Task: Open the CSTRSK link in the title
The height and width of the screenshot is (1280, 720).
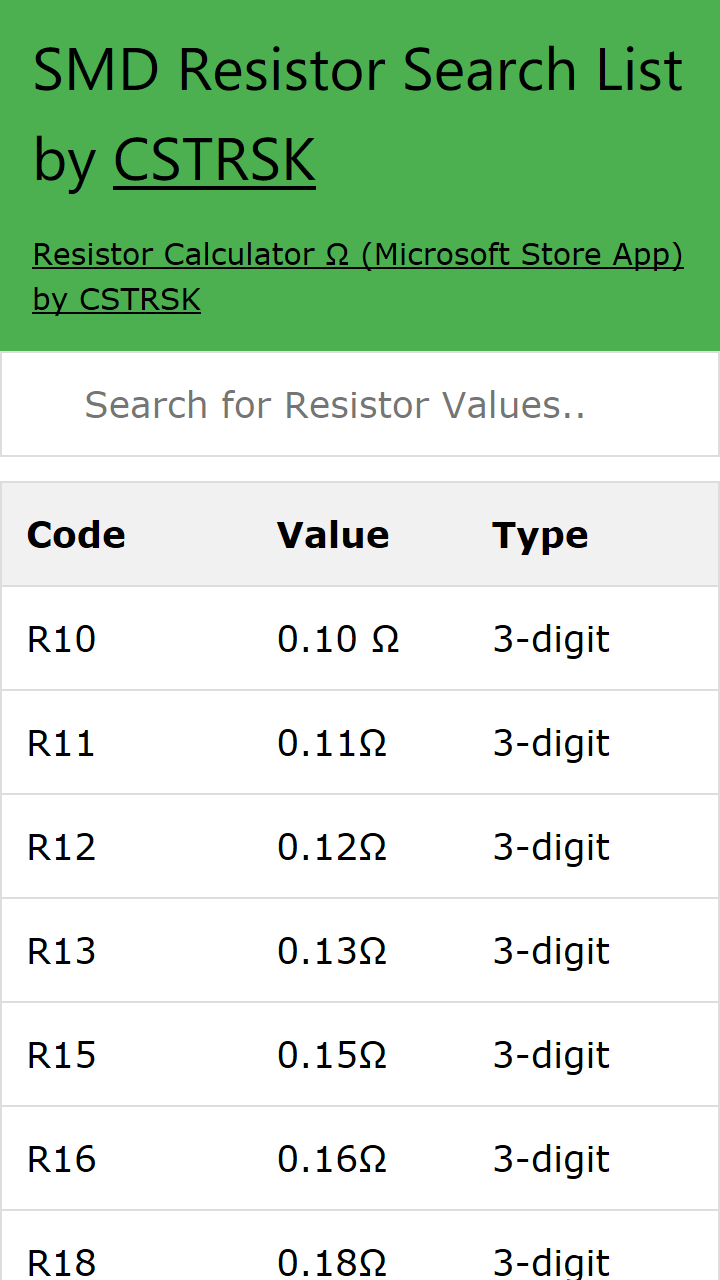Action: tap(214, 160)
